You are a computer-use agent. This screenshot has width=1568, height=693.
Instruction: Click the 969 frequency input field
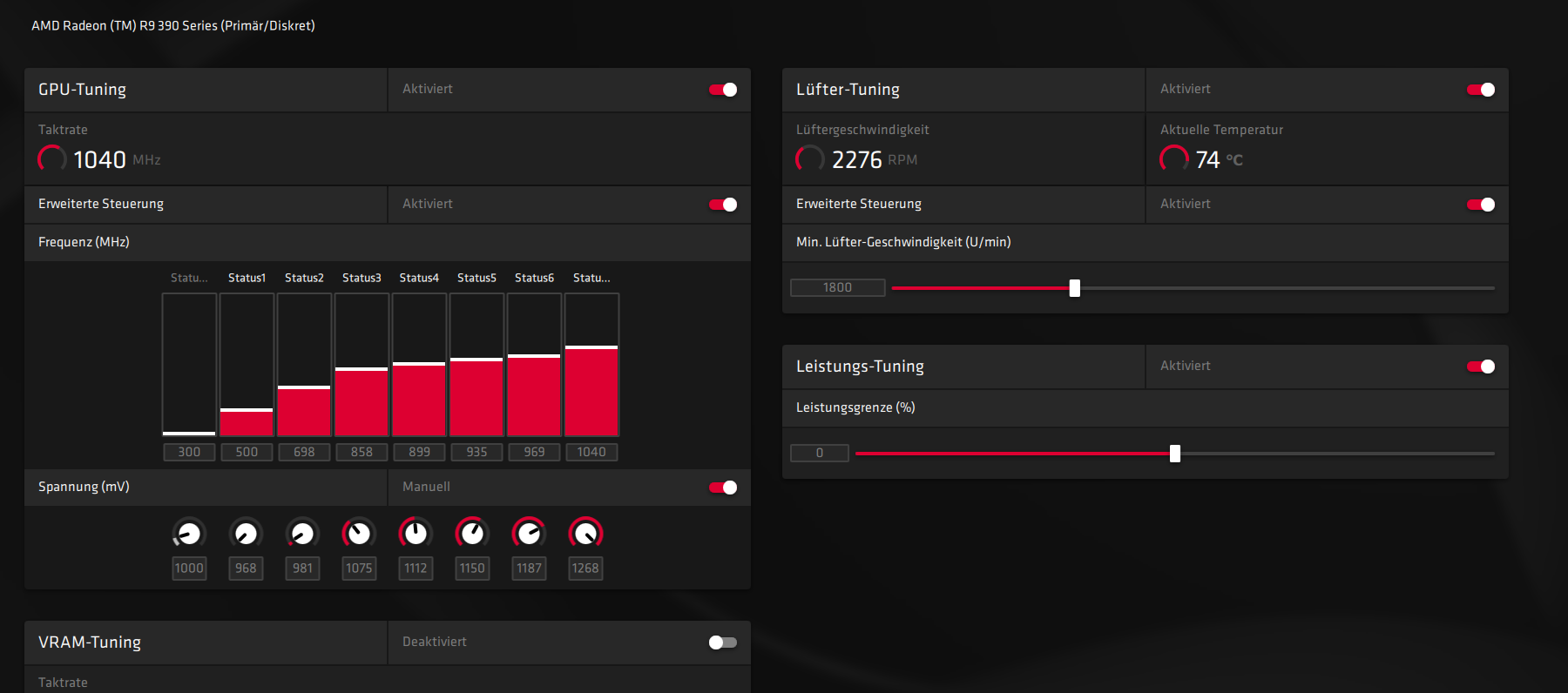coord(534,452)
